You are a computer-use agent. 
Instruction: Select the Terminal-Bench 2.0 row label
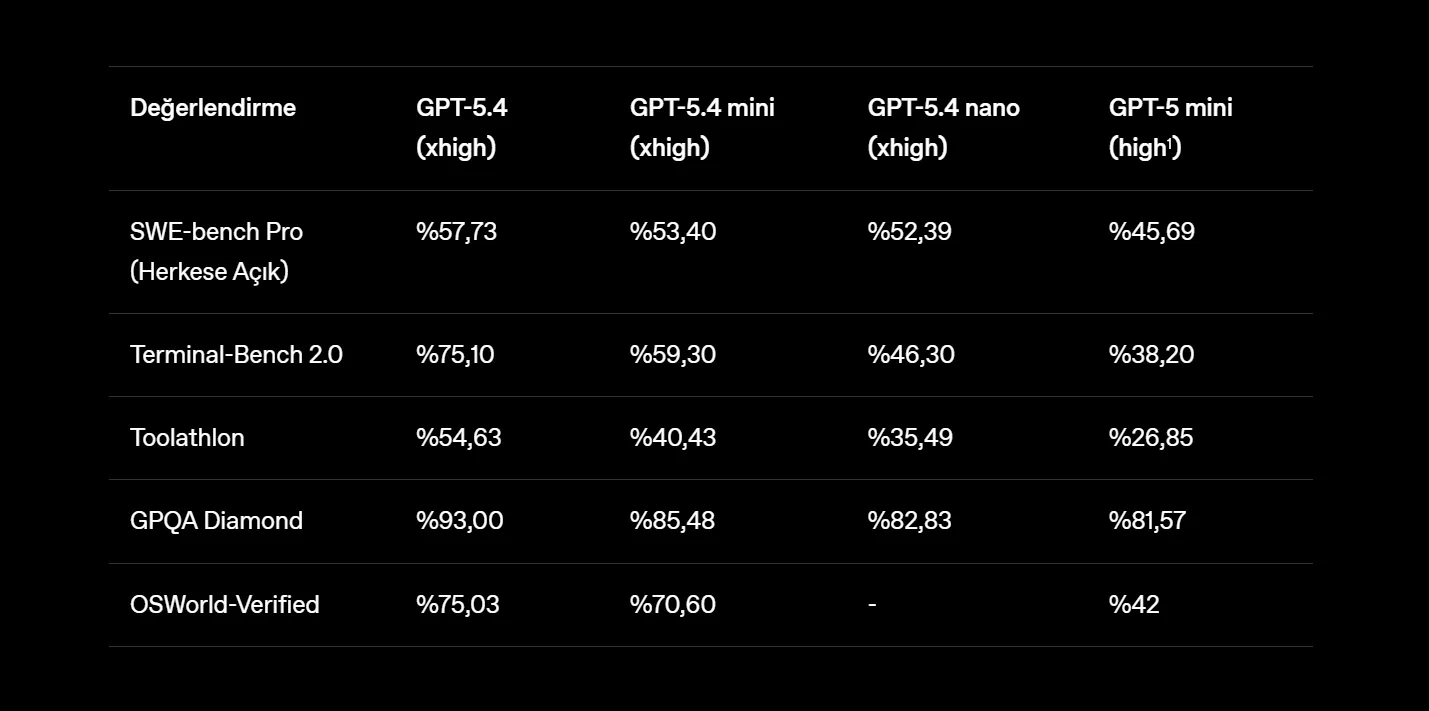[236, 355]
